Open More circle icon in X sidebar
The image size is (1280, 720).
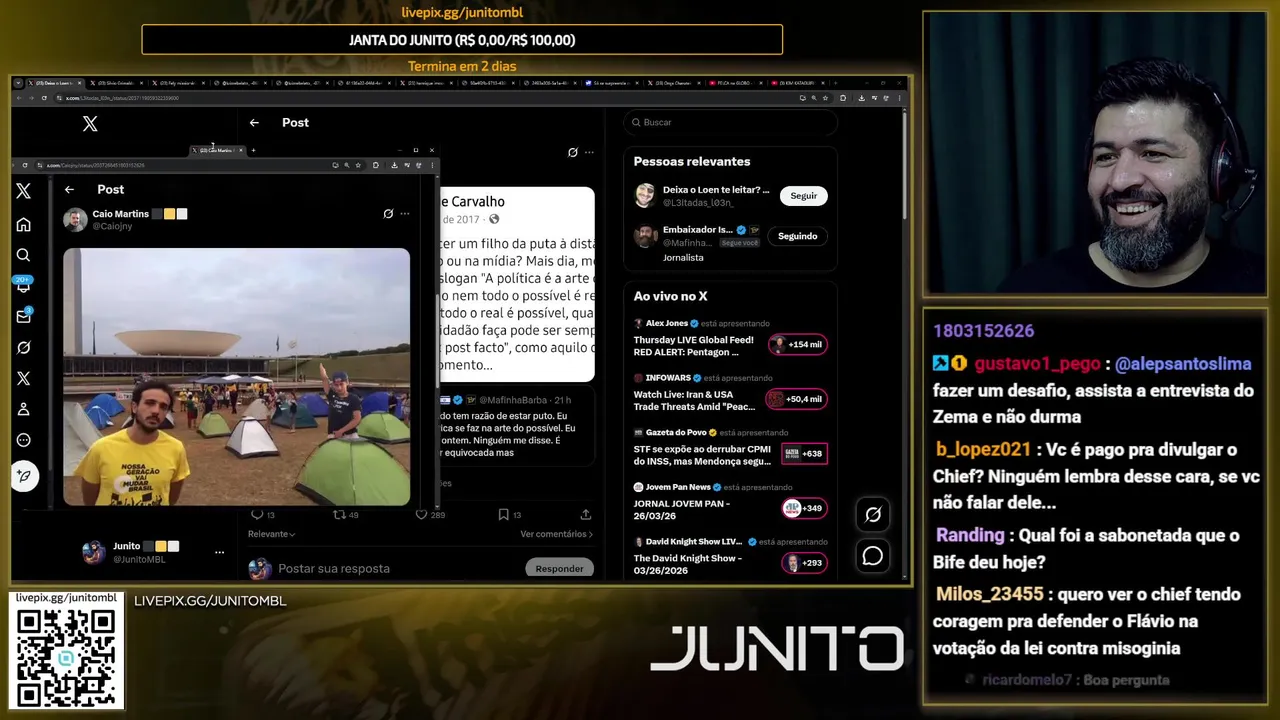[24, 440]
